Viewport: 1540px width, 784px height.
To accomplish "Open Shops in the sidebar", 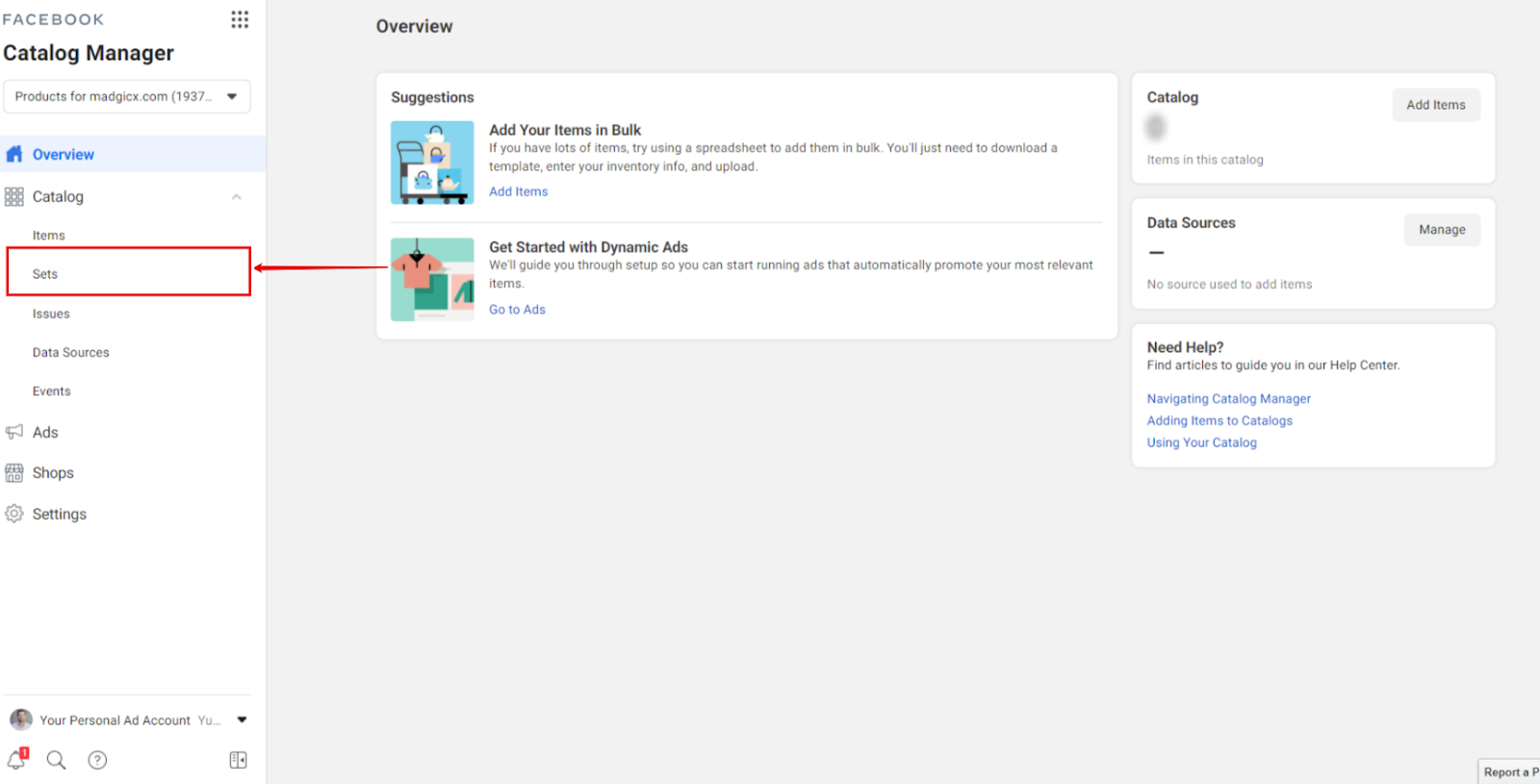I will click(53, 473).
